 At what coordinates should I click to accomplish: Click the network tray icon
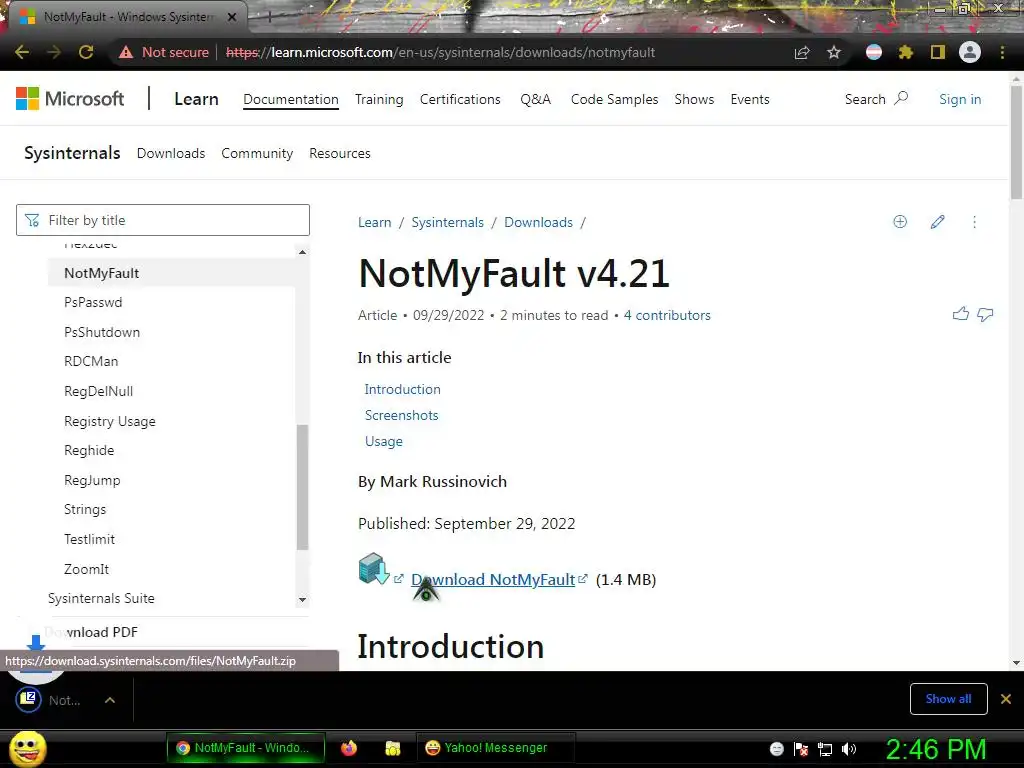click(x=825, y=749)
